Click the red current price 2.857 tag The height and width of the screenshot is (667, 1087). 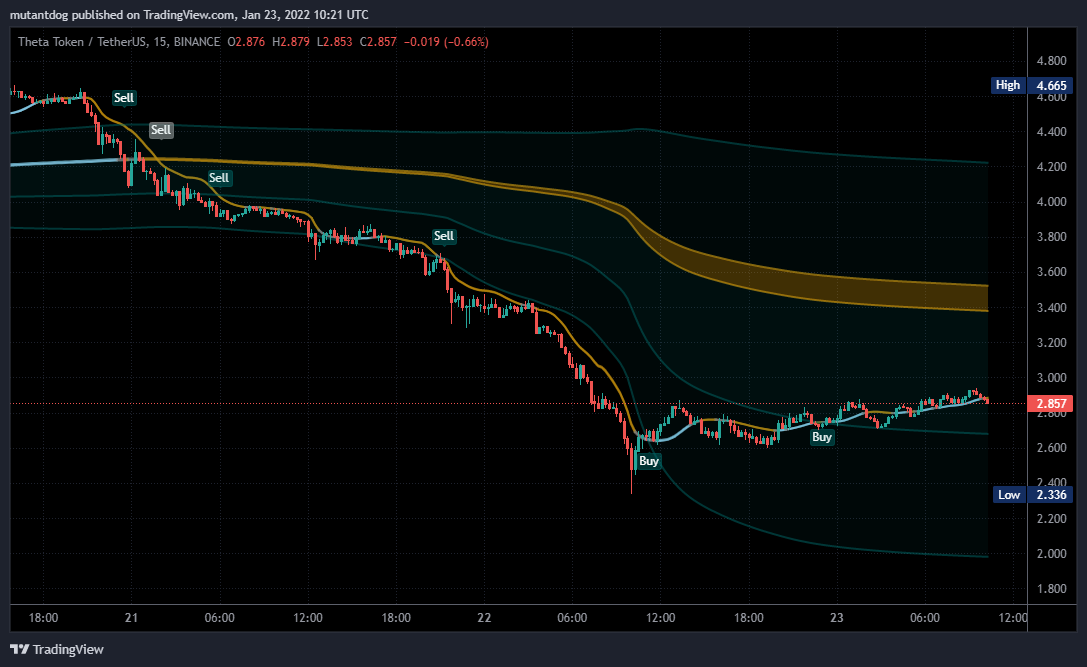tap(1051, 404)
